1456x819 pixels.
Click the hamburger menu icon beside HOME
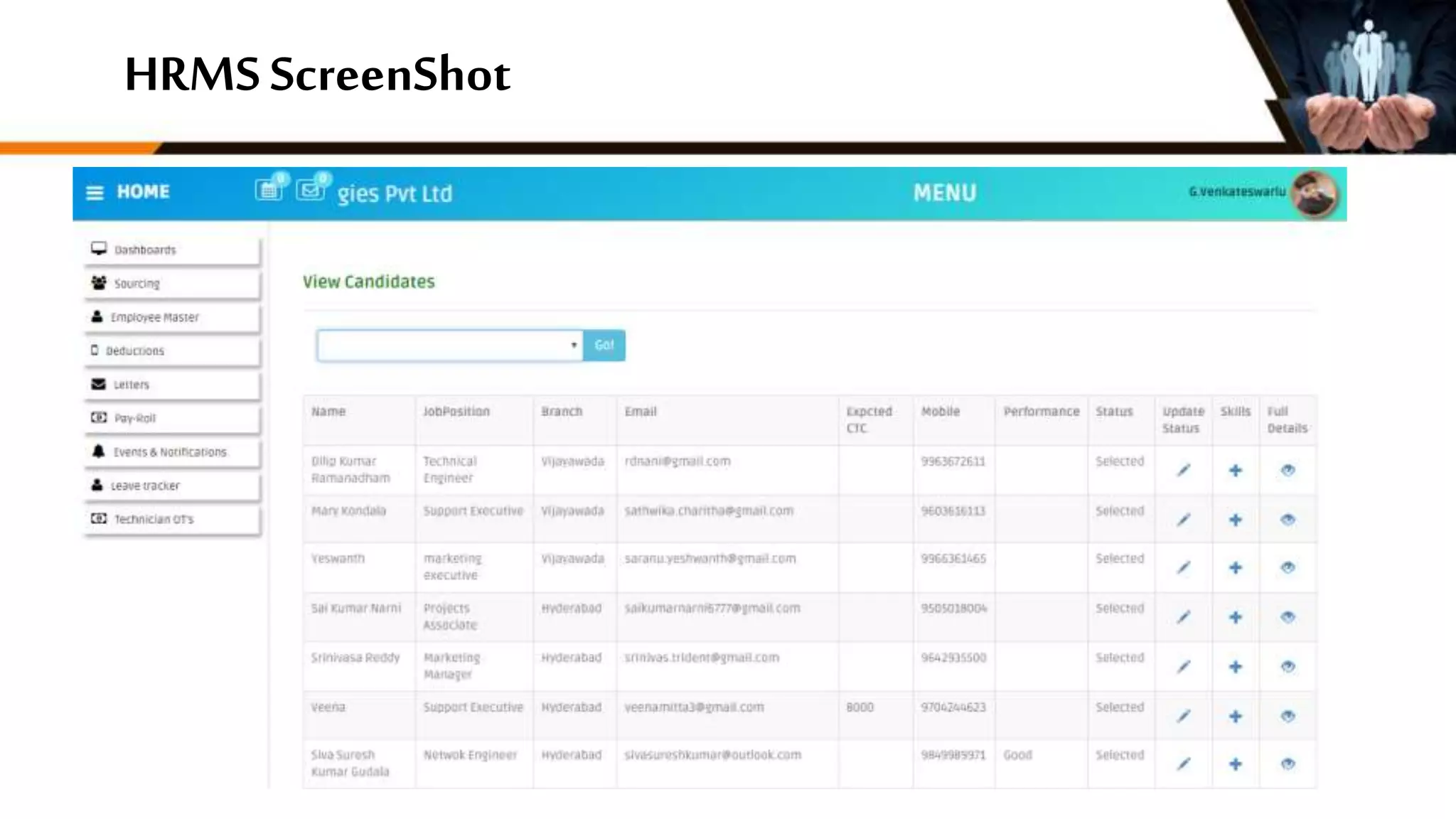point(95,193)
